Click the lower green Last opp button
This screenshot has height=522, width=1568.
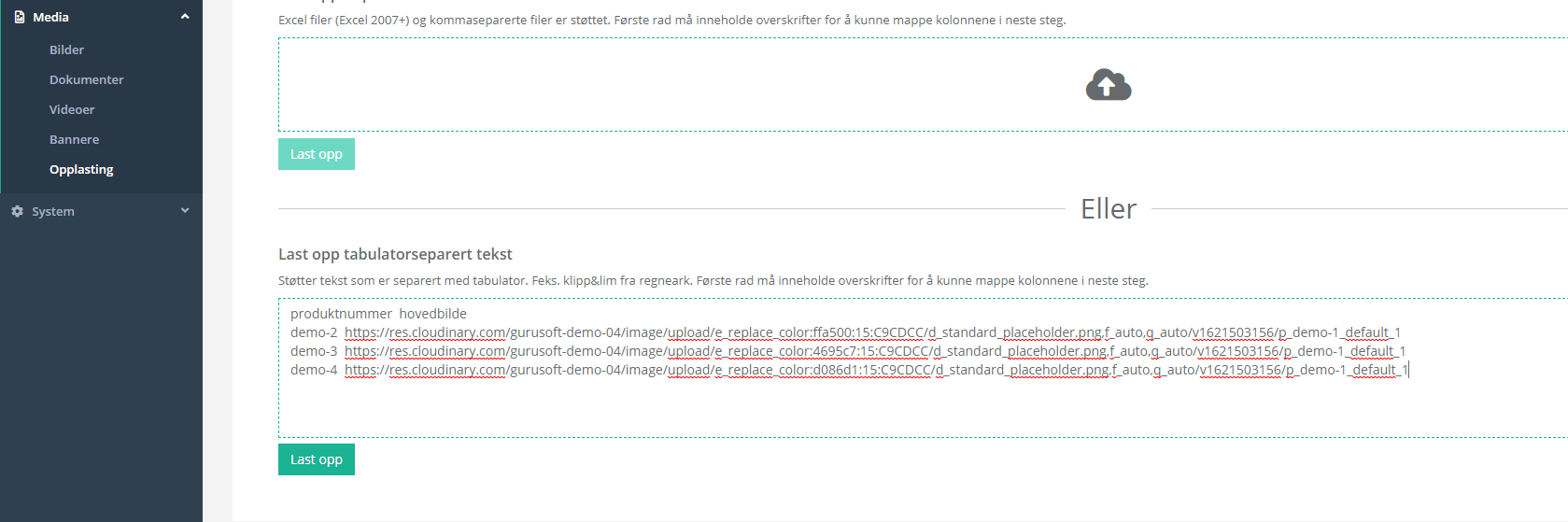pyautogui.click(x=317, y=459)
